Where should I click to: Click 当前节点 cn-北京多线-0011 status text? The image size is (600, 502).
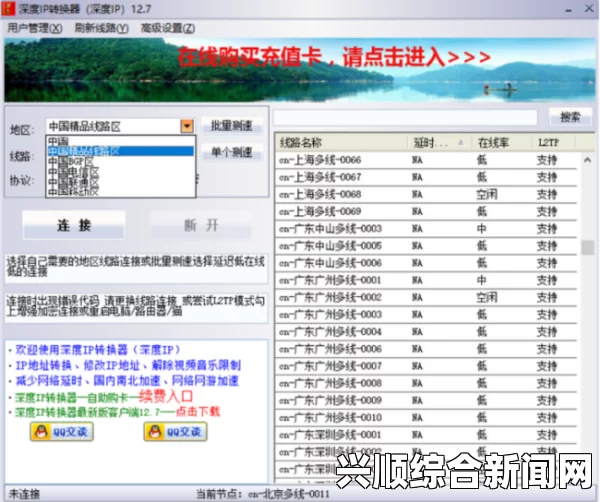262,494
